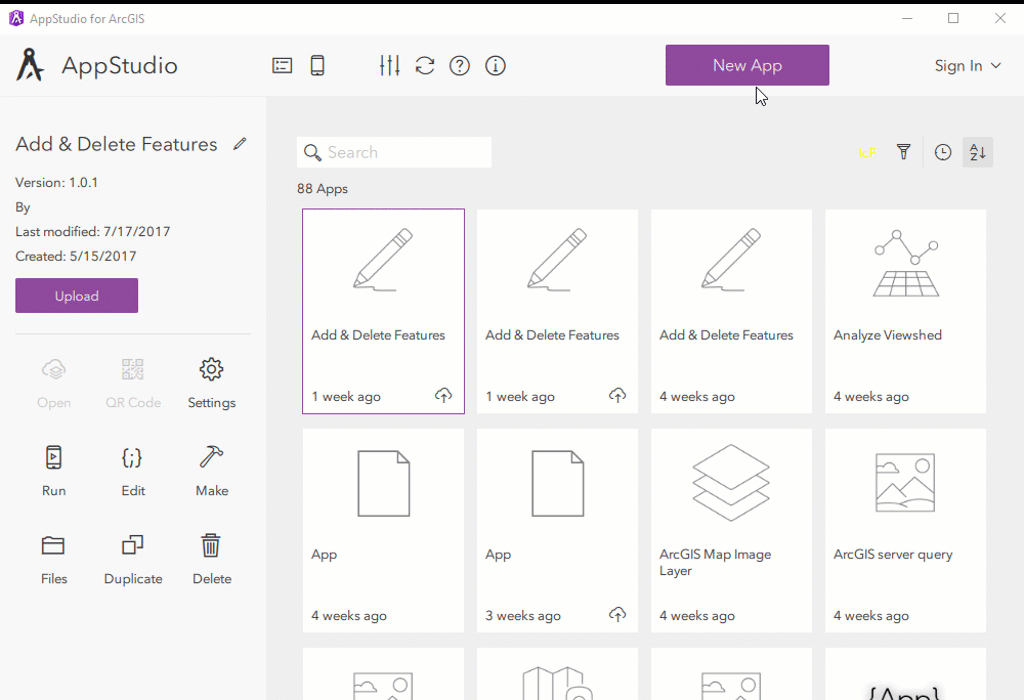Open the AppStudio Player device icon

(x=317, y=65)
